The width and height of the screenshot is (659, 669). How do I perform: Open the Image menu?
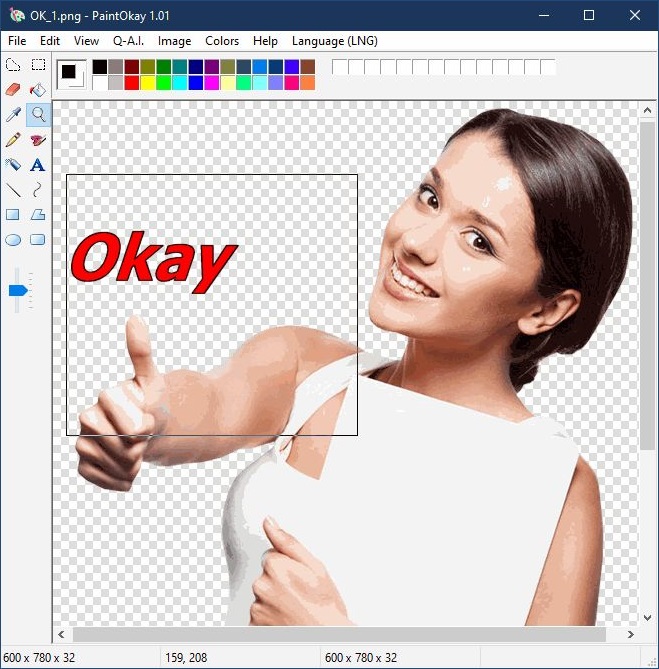(174, 41)
